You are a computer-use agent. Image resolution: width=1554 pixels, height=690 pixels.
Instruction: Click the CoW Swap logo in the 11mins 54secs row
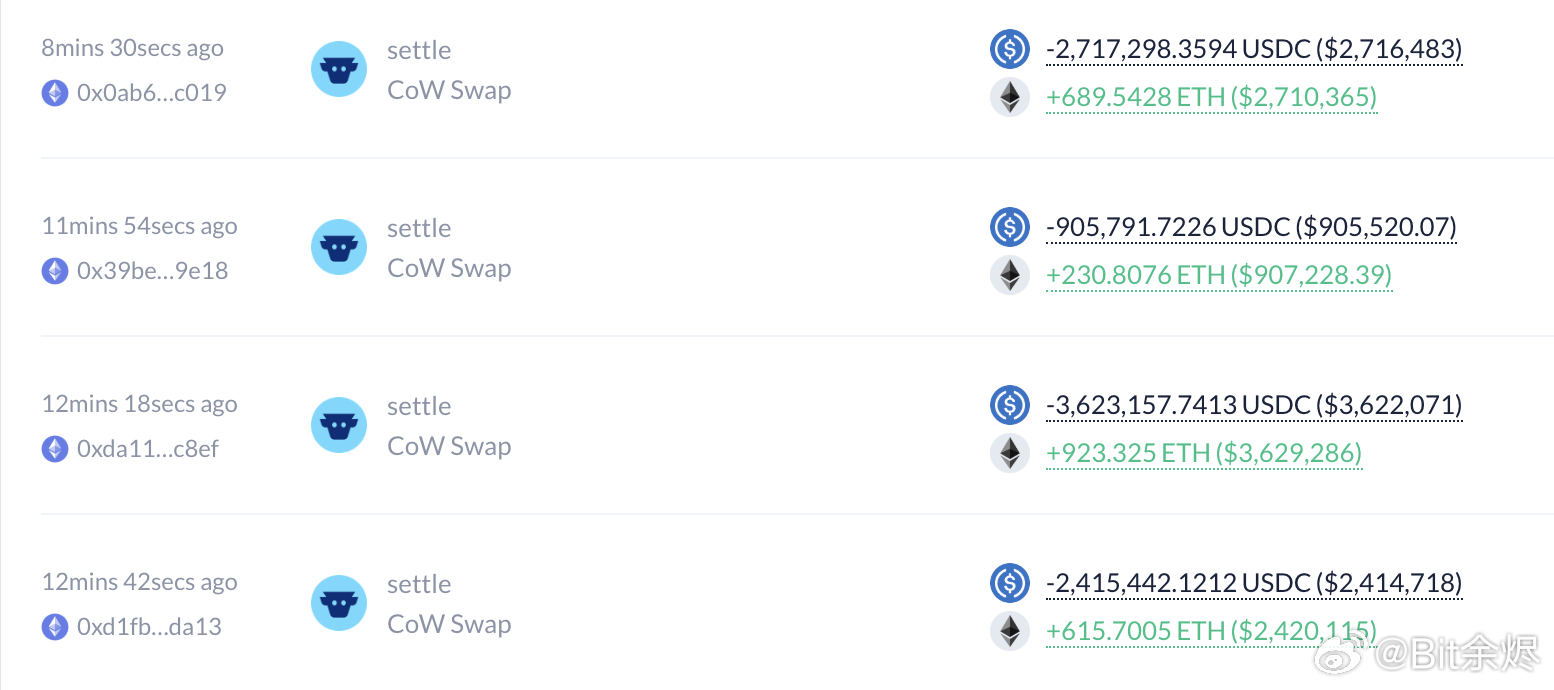click(339, 247)
